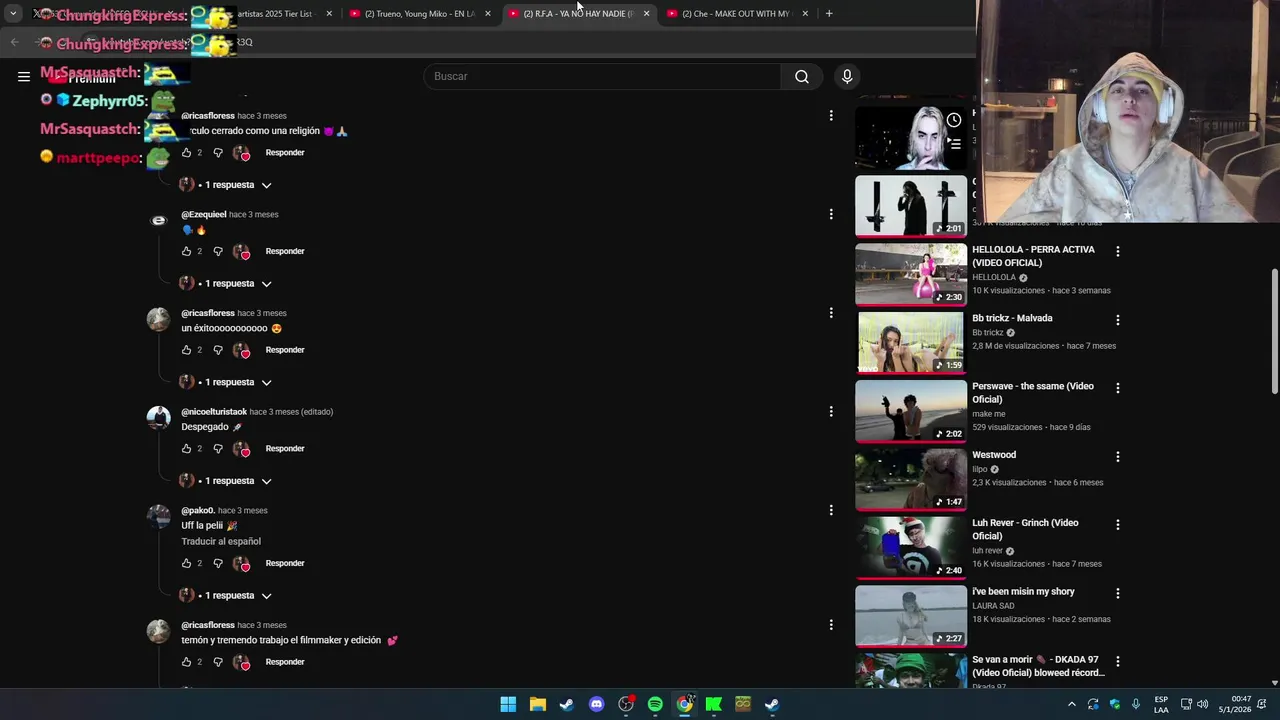Like the 'Despegado' comment
Viewport: 1280px width, 720px height.
(186, 448)
